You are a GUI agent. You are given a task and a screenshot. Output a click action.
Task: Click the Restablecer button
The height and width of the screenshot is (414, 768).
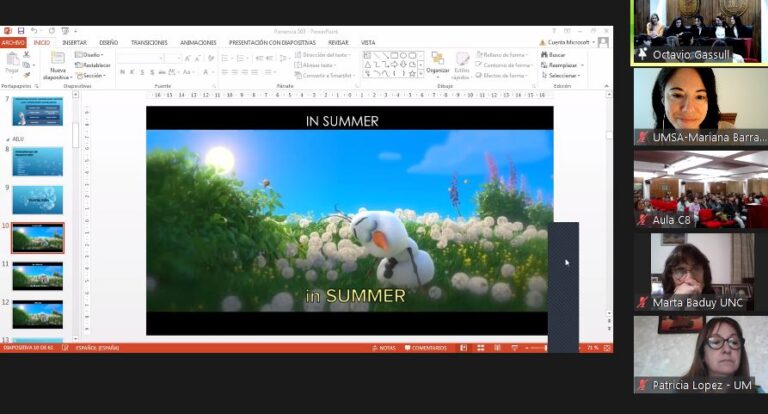[93, 65]
